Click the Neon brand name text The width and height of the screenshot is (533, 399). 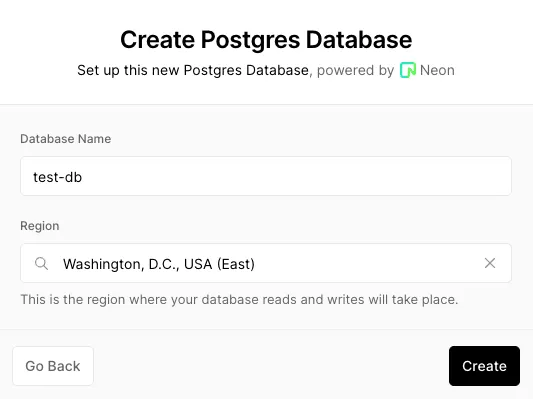click(x=437, y=70)
